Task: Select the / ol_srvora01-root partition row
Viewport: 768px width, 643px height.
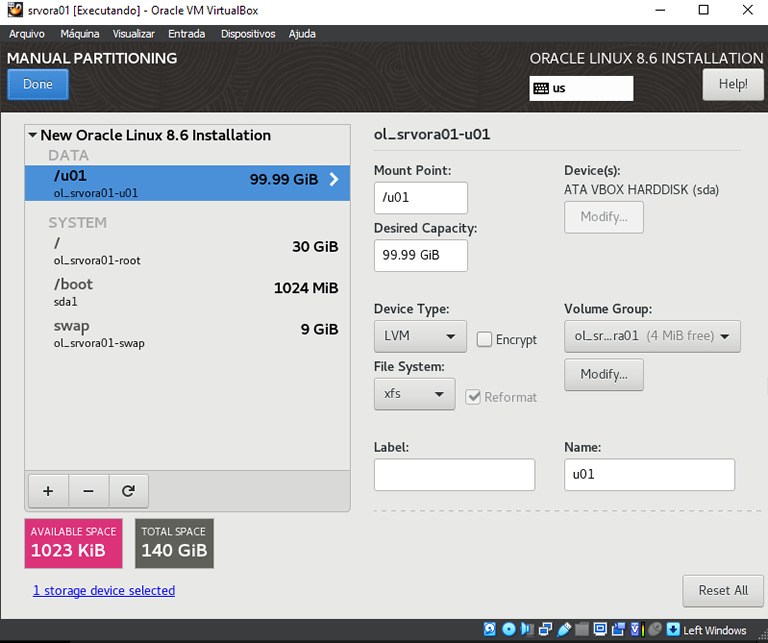Action: click(x=187, y=251)
